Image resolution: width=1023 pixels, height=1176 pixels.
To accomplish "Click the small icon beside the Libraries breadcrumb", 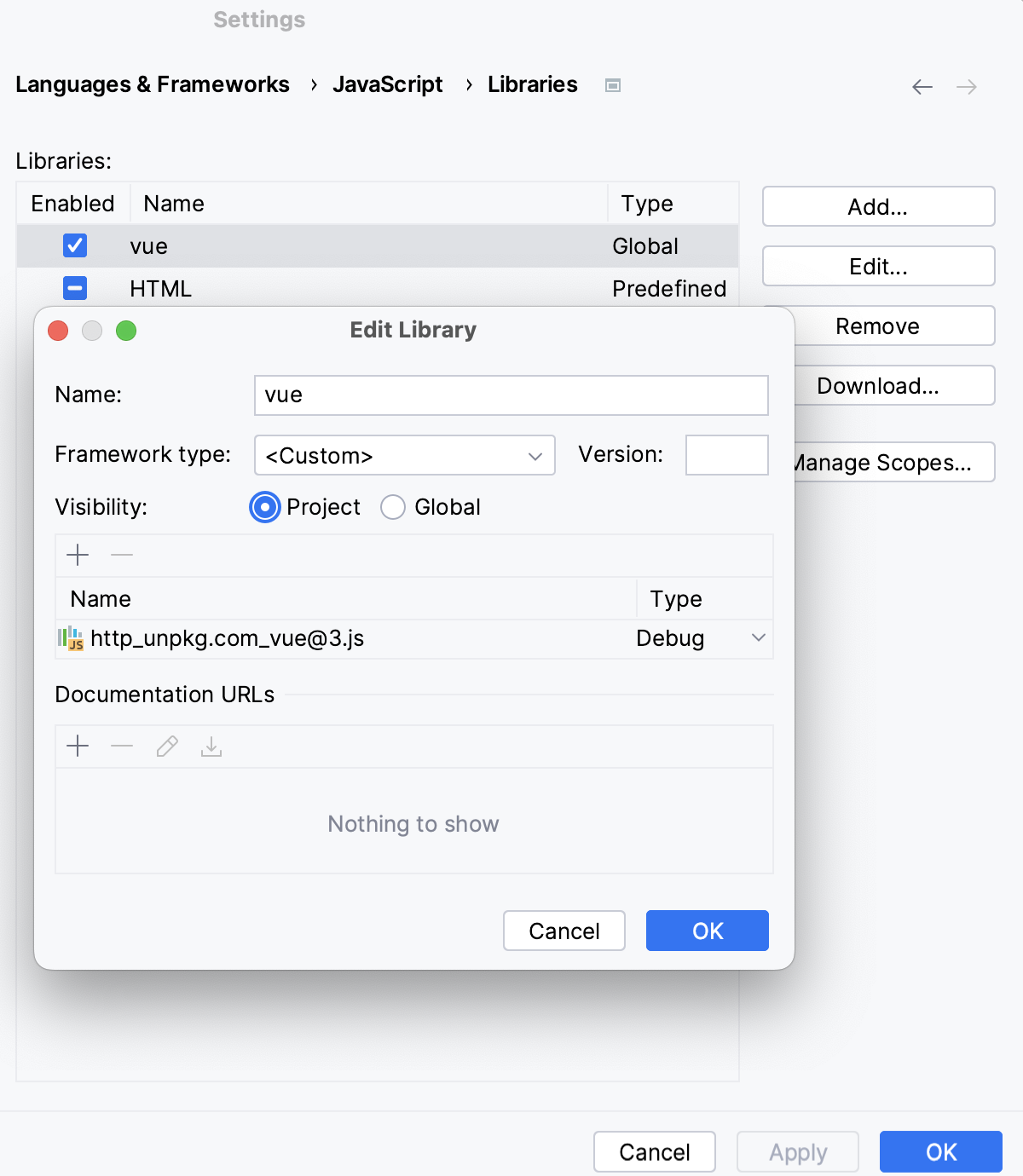I will pos(612,85).
